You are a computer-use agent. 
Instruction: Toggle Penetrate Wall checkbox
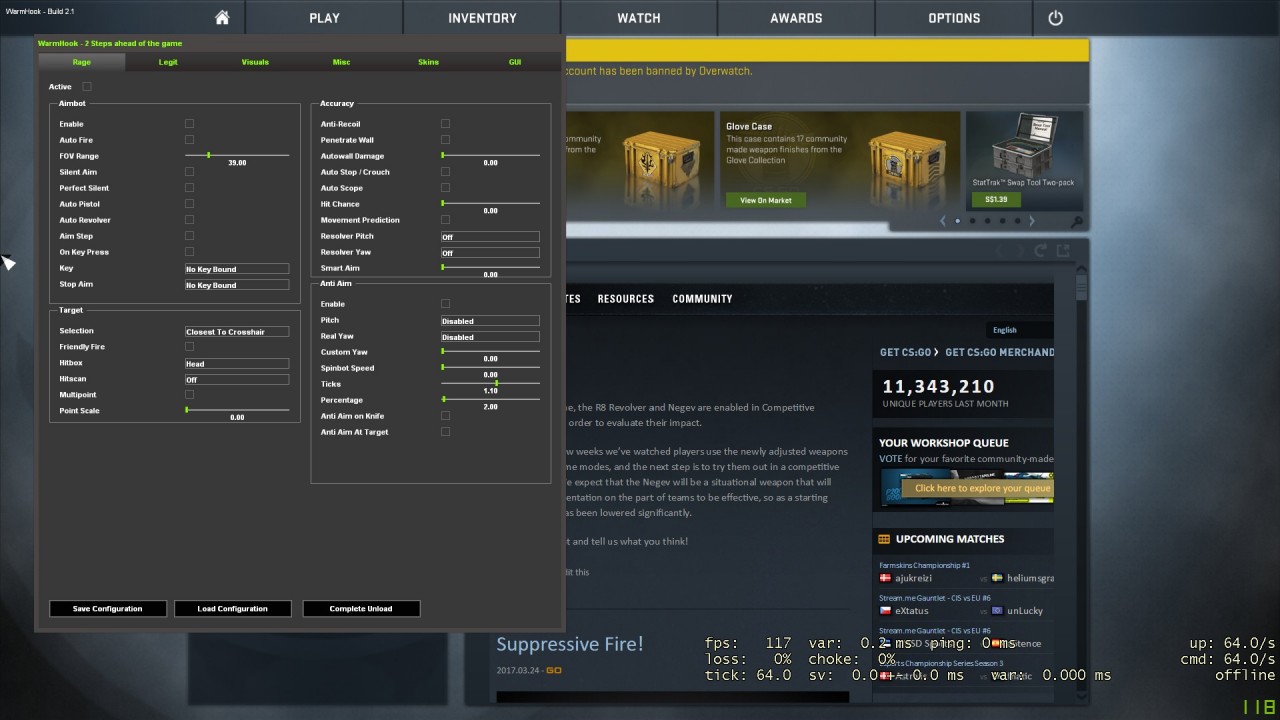point(445,140)
